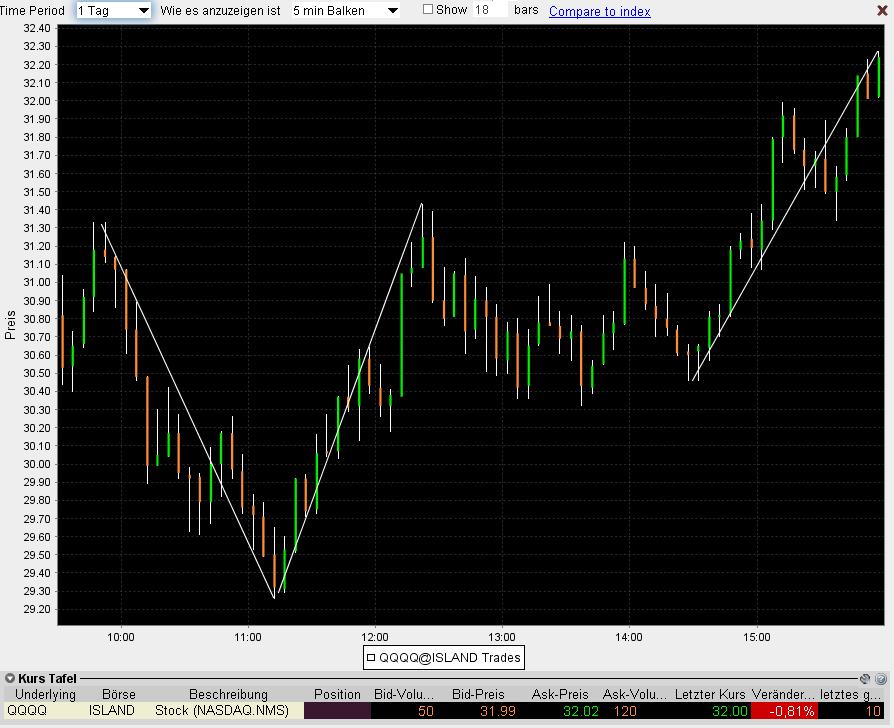Click the 29.20 price axis label

coord(36,609)
